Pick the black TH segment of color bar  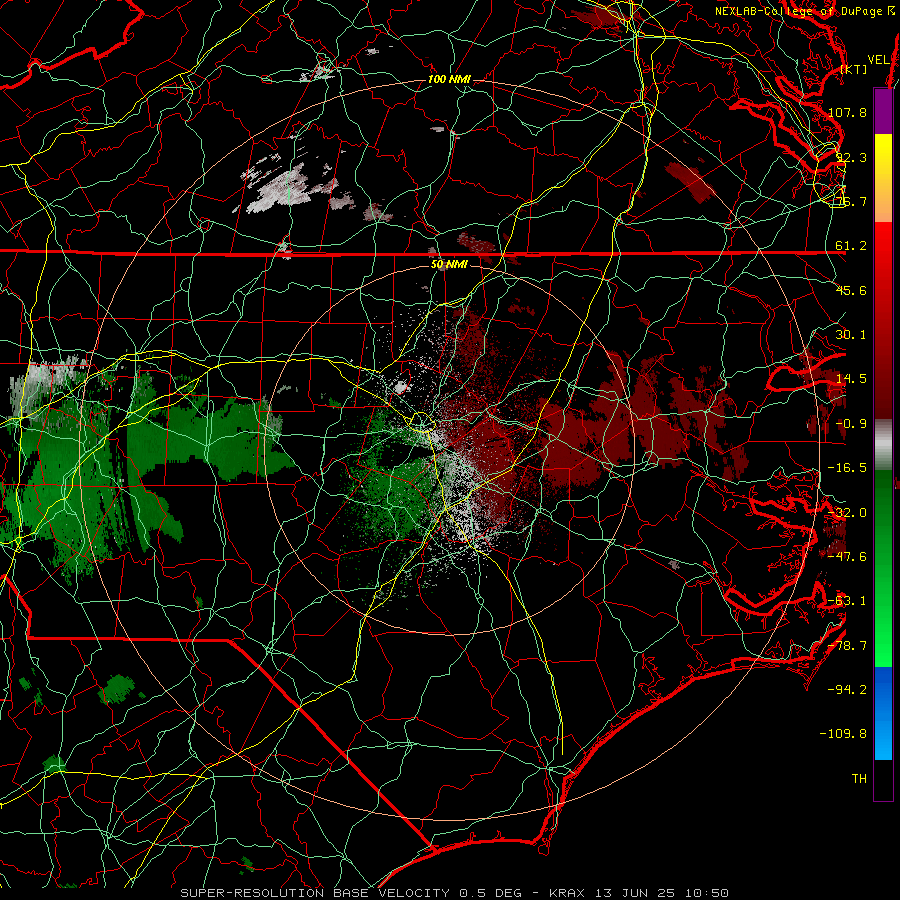(883, 779)
